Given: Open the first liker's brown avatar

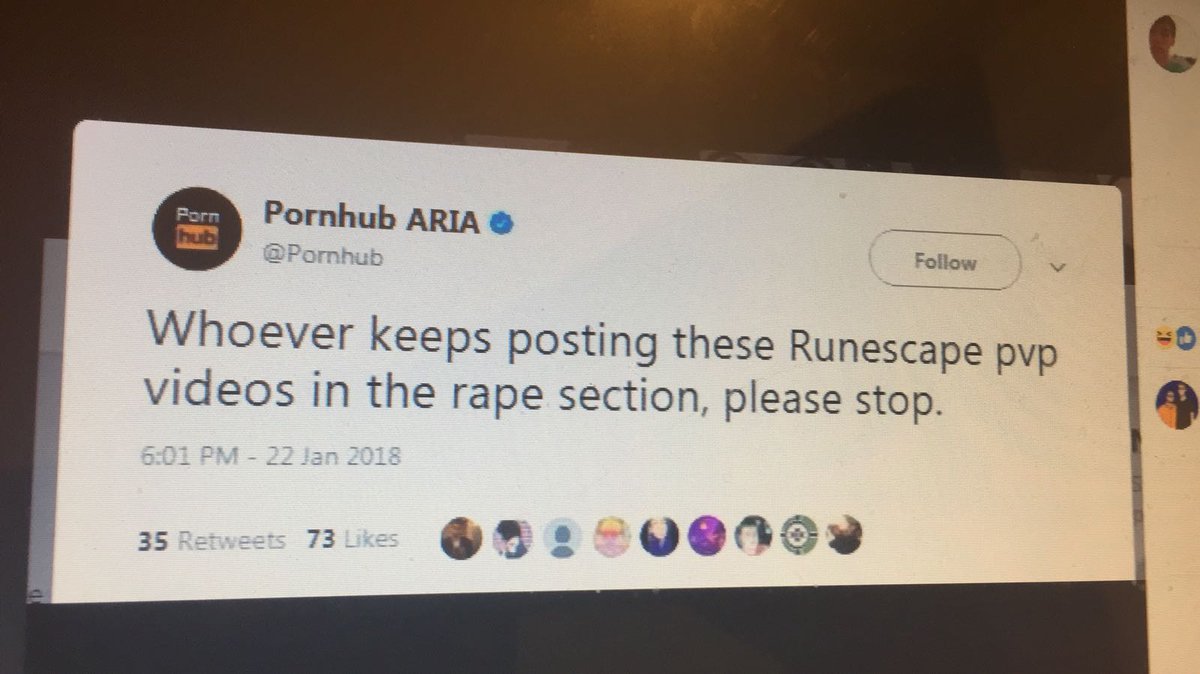Looking at the screenshot, I should 461,538.
